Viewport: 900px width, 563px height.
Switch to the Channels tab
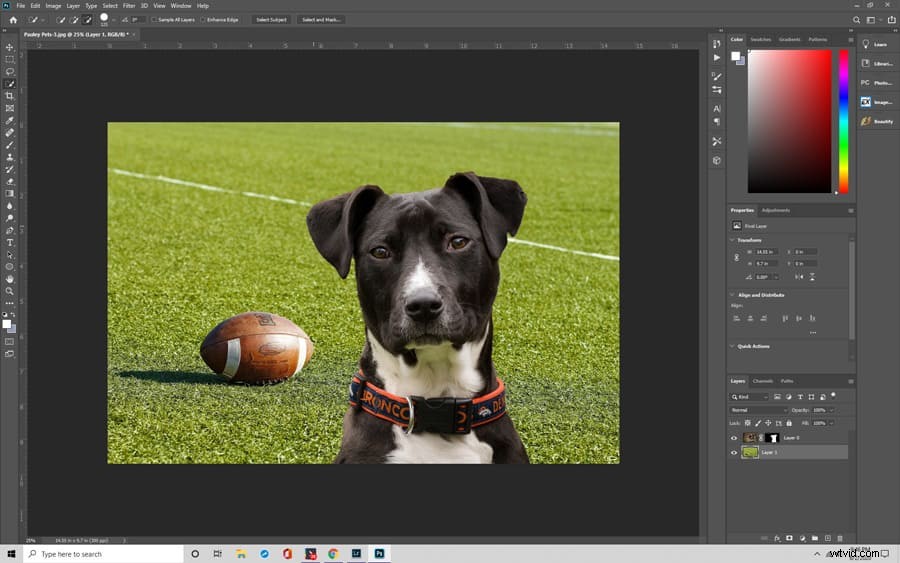[763, 381]
